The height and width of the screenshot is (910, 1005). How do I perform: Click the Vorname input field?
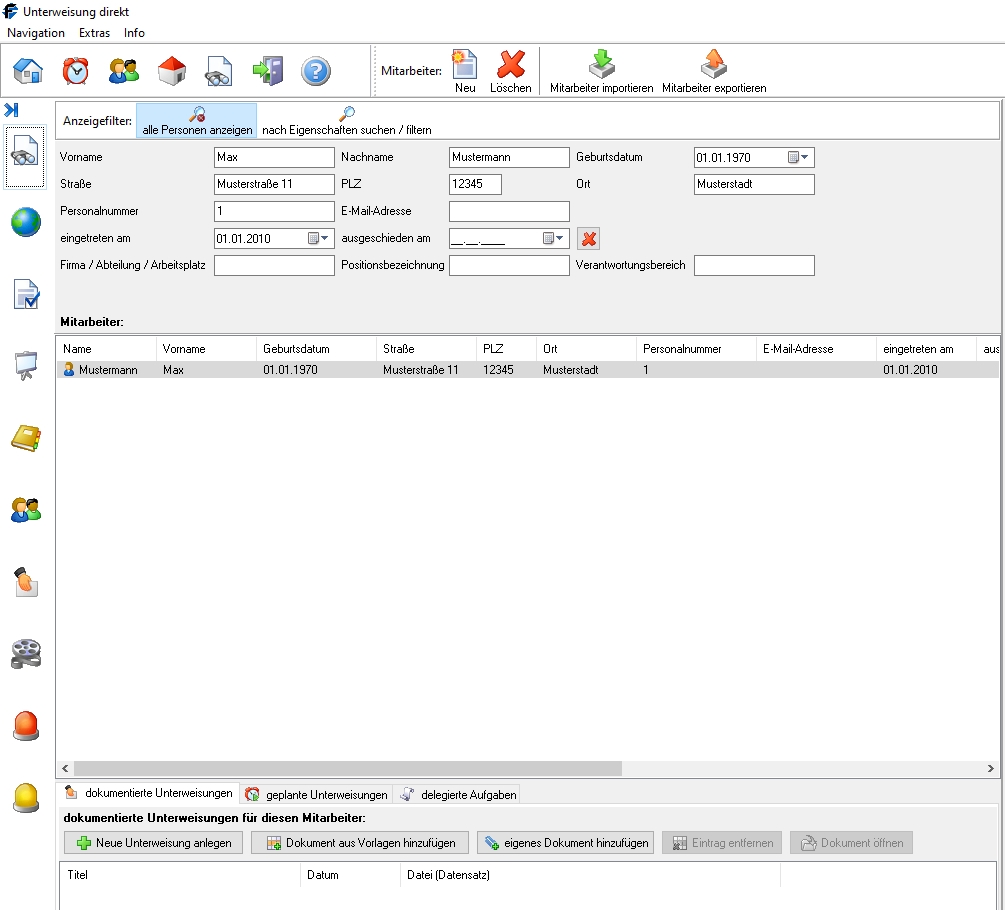tap(274, 157)
